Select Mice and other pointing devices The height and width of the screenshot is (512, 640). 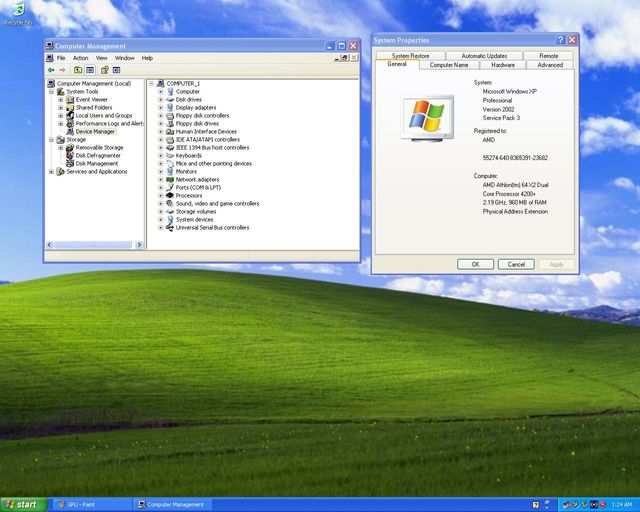(x=213, y=164)
